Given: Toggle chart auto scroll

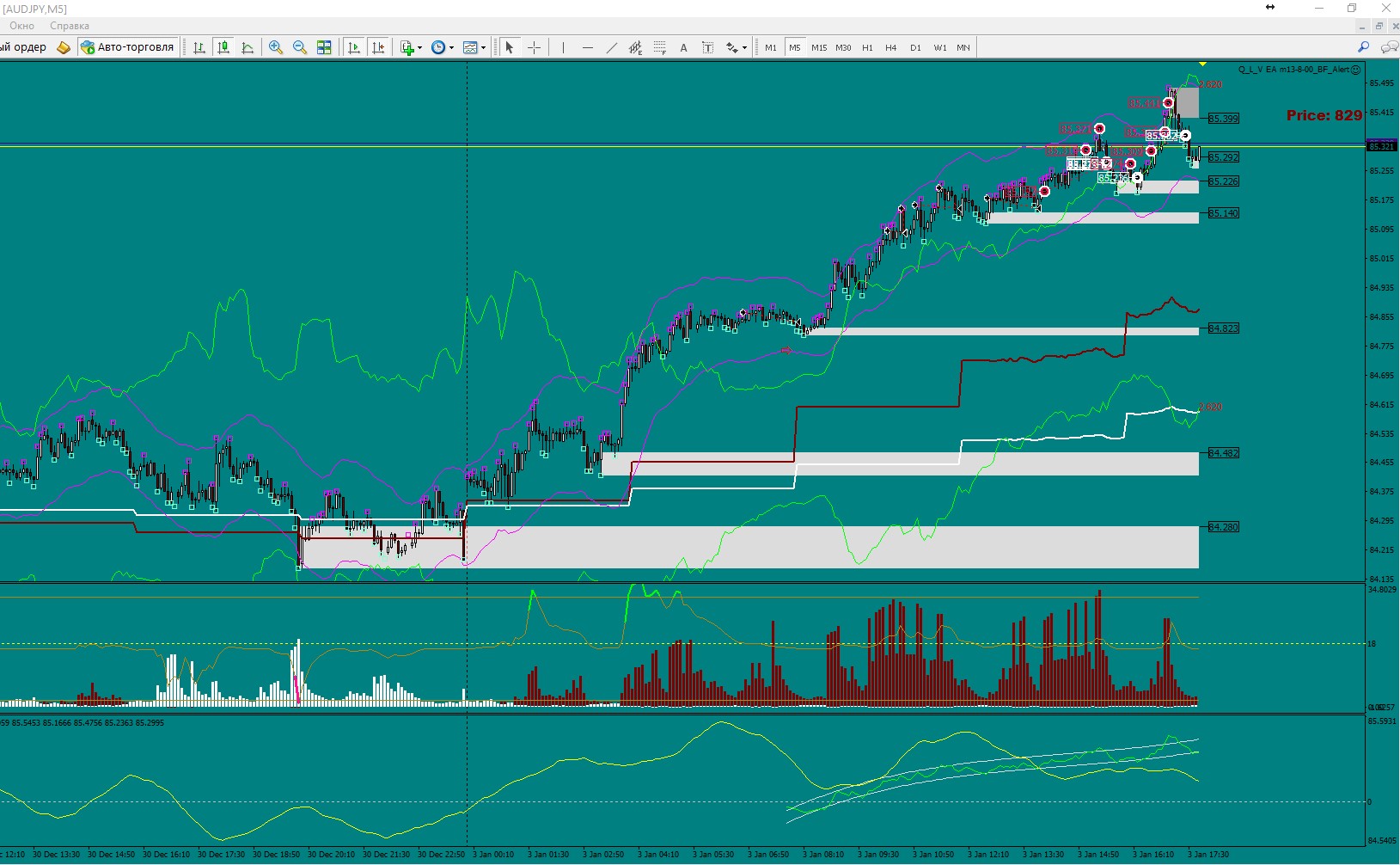Looking at the screenshot, I should (x=353, y=47).
